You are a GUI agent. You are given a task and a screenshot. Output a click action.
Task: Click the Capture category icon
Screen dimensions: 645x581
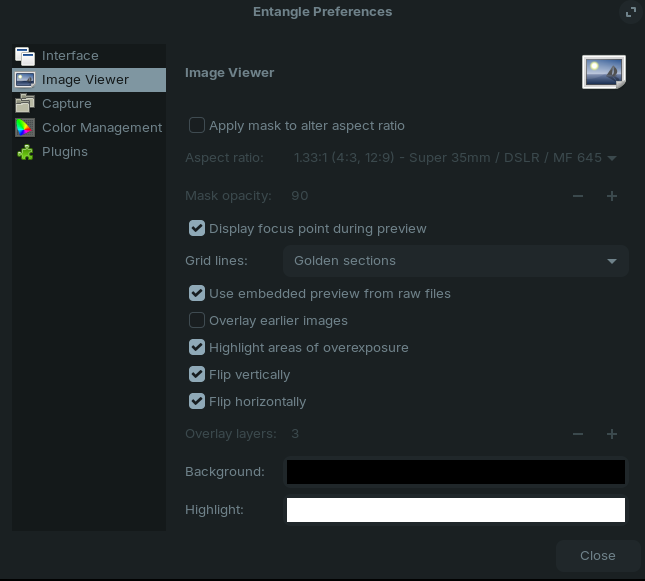(25, 104)
